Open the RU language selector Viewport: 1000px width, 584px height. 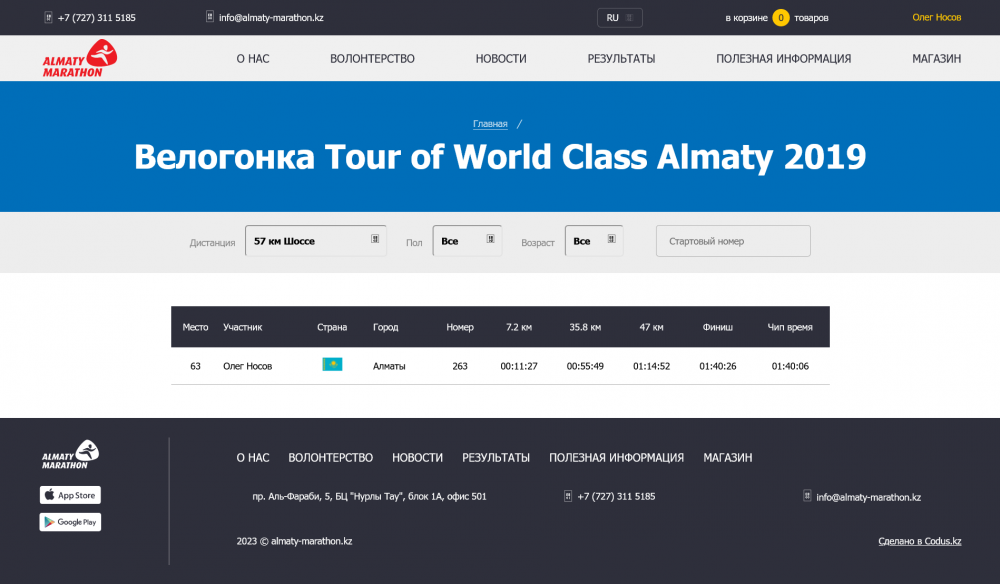[x=619, y=18]
